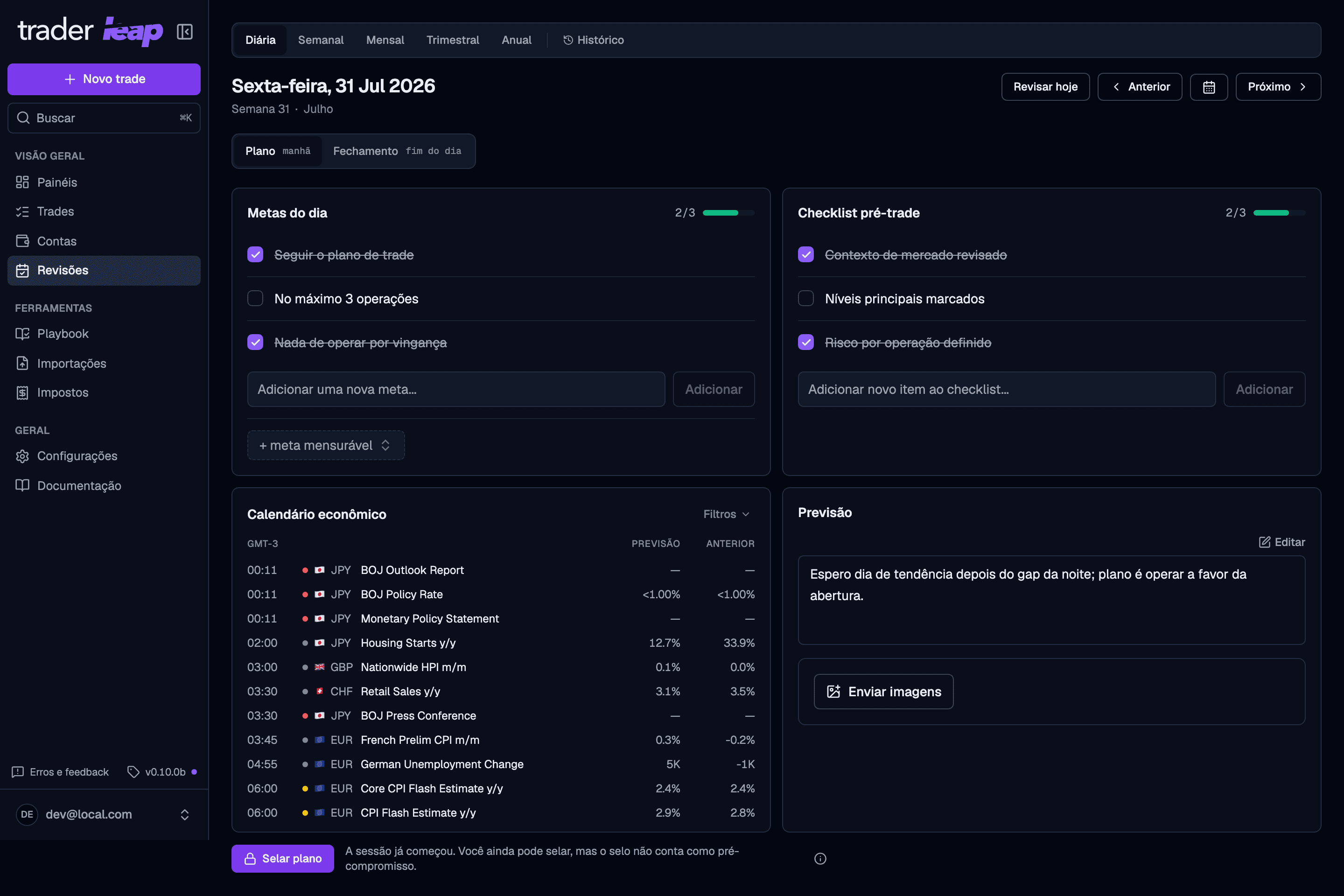The height and width of the screenshot is (896, 1344).
Task: Click the Painéis grid icon
Action: click(x=22, y=182)
